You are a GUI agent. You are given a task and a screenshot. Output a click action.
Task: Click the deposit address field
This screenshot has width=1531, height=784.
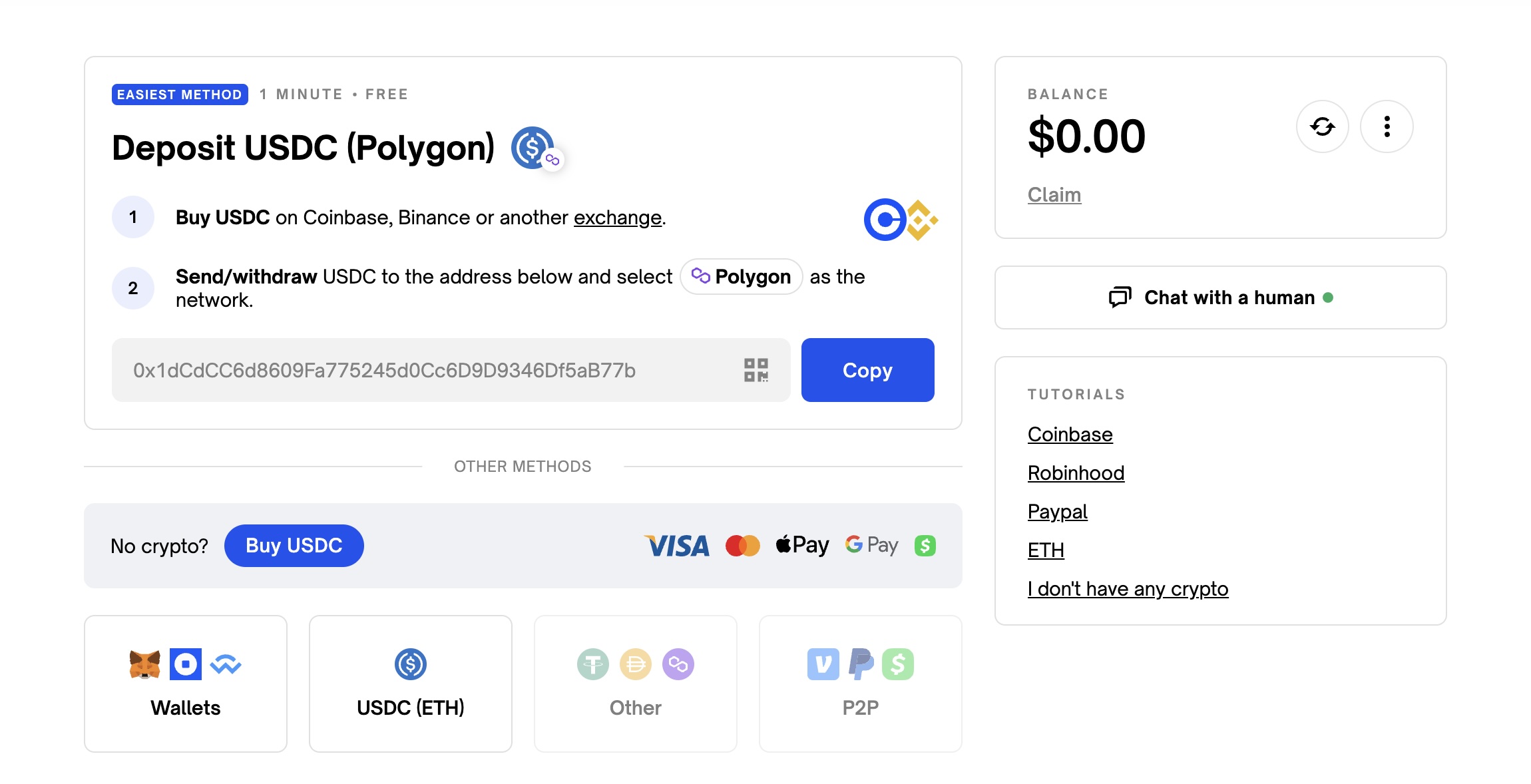pos(451,370)
